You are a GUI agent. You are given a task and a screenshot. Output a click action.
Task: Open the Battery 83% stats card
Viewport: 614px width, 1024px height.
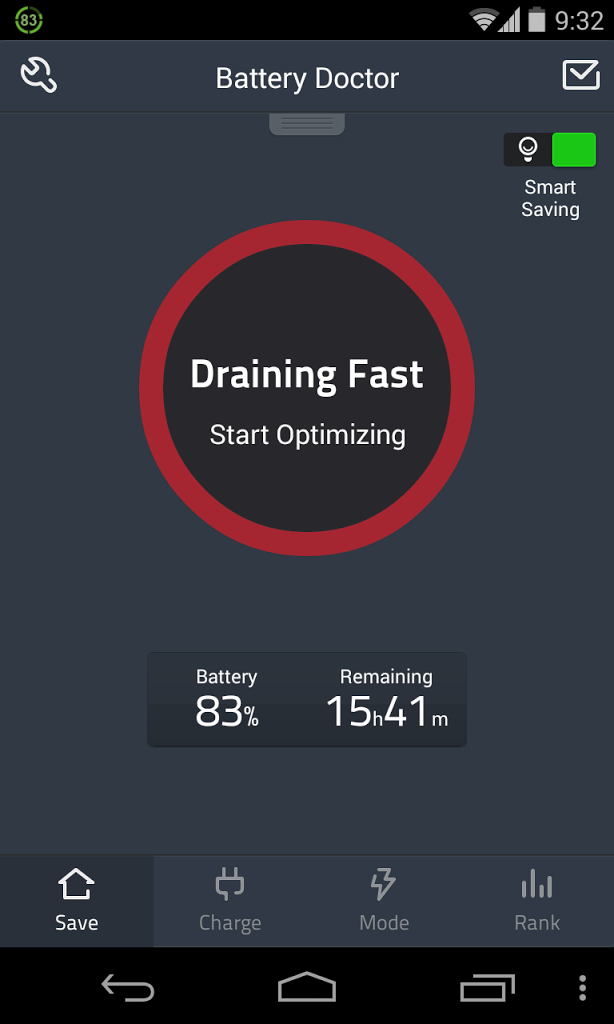click(227, 700)
